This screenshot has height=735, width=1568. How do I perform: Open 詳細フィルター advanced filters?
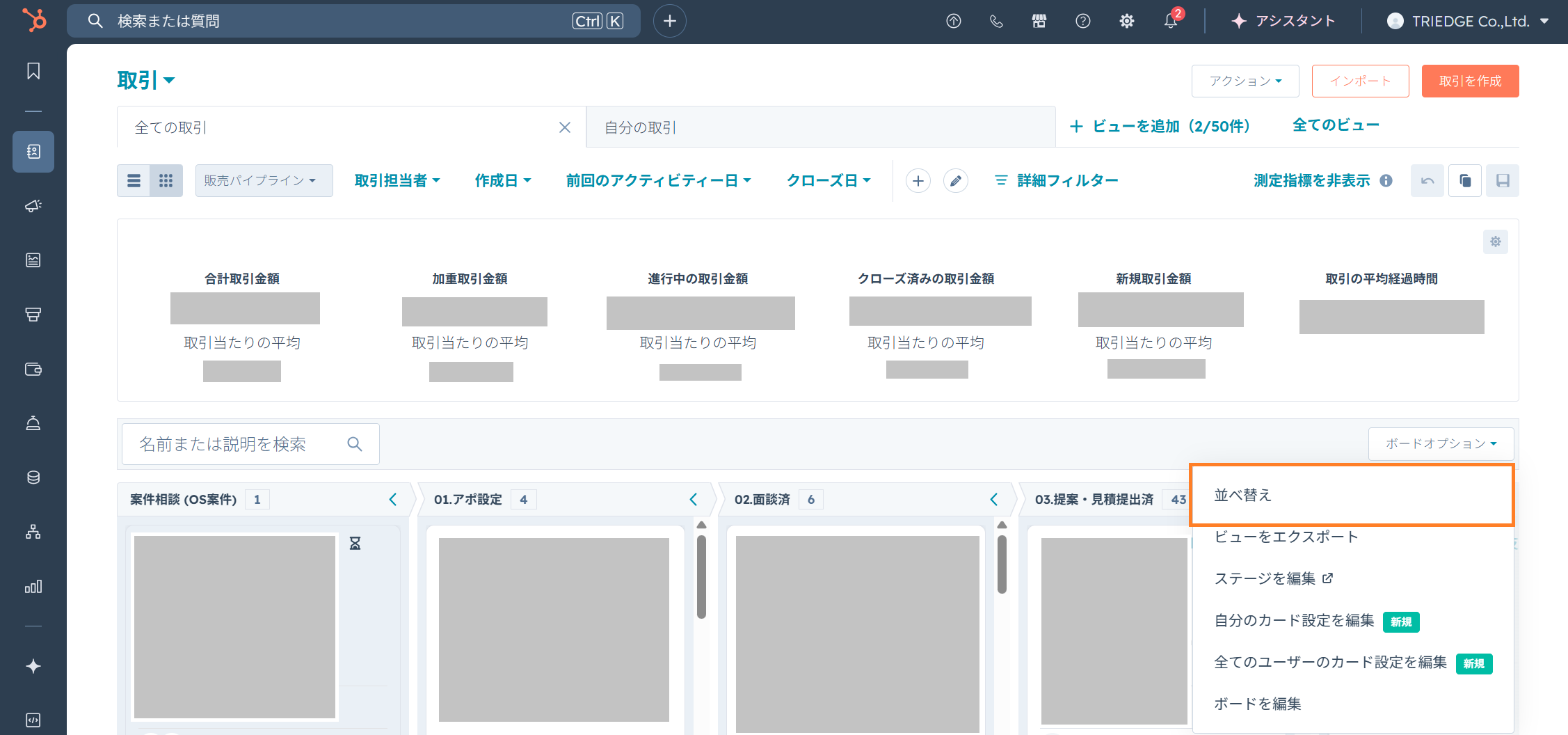(1057, 181)
